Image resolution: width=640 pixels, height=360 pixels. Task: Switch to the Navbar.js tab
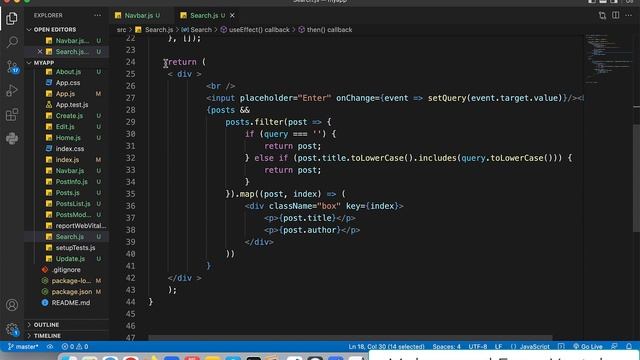(x=138, y=16)
